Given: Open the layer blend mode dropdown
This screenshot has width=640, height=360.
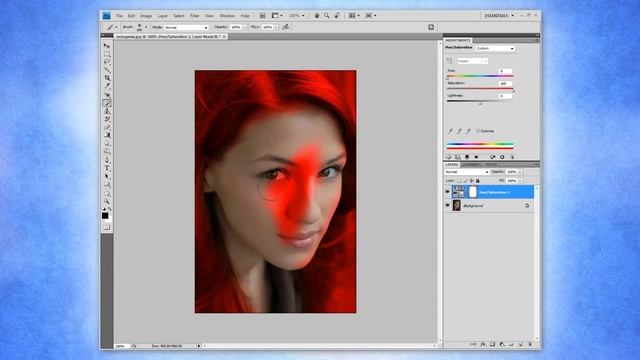Looking at the screenshot, I should coord(467,172).
